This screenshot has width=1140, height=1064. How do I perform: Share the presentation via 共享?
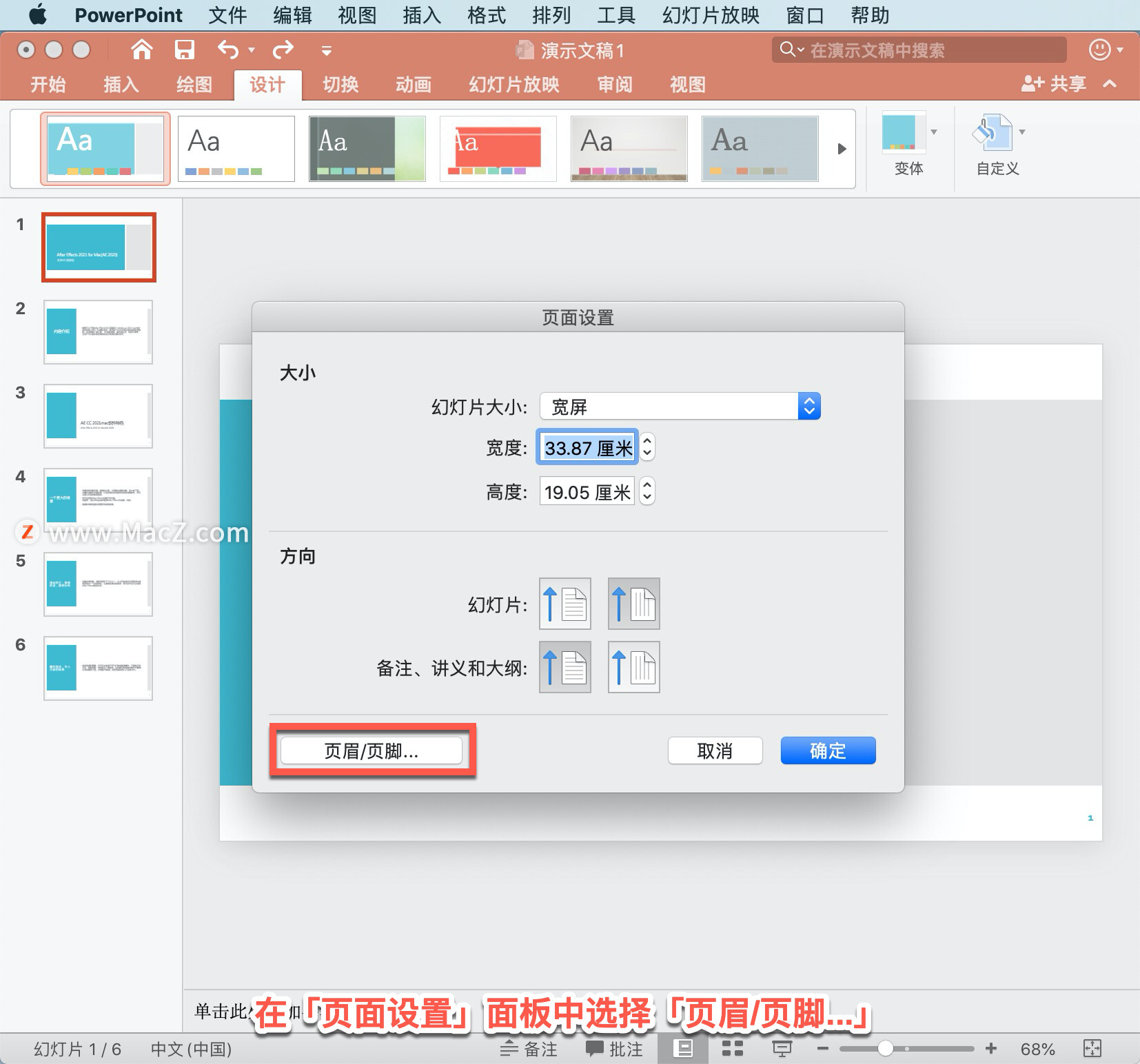click(x=1054, y=84)
